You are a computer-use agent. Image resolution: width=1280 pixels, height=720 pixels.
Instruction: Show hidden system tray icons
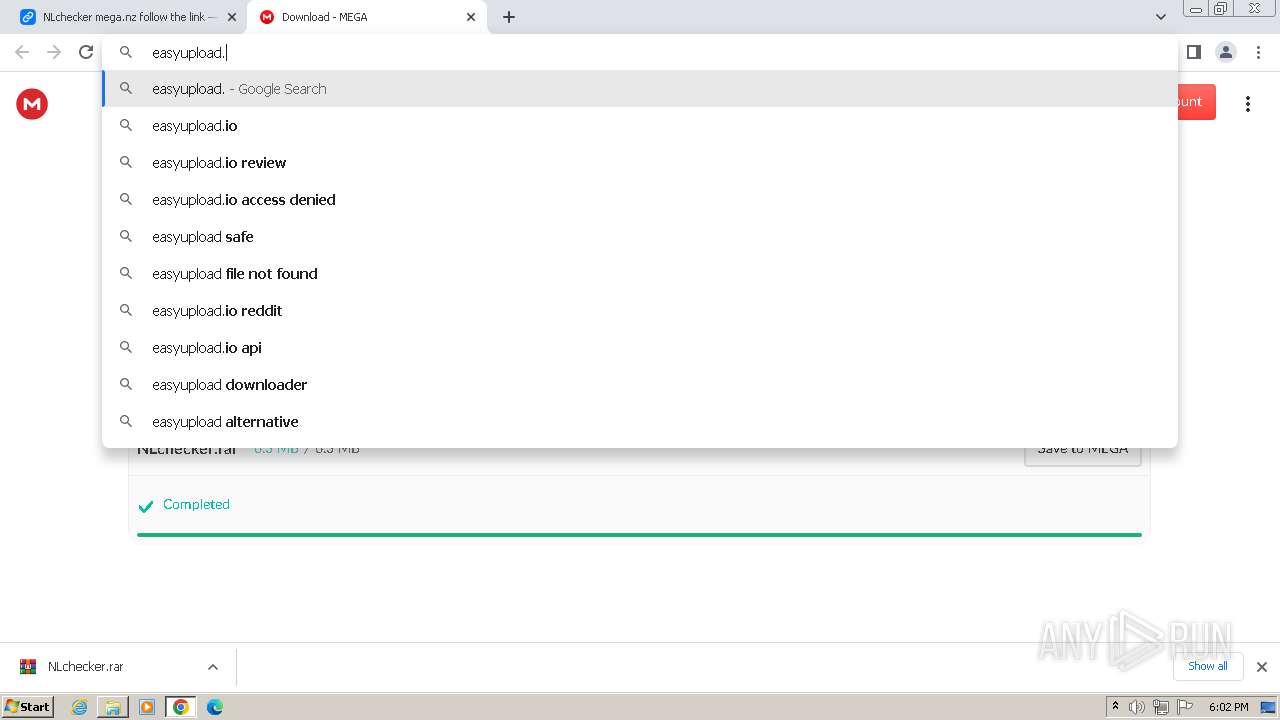coord(1115,706)
